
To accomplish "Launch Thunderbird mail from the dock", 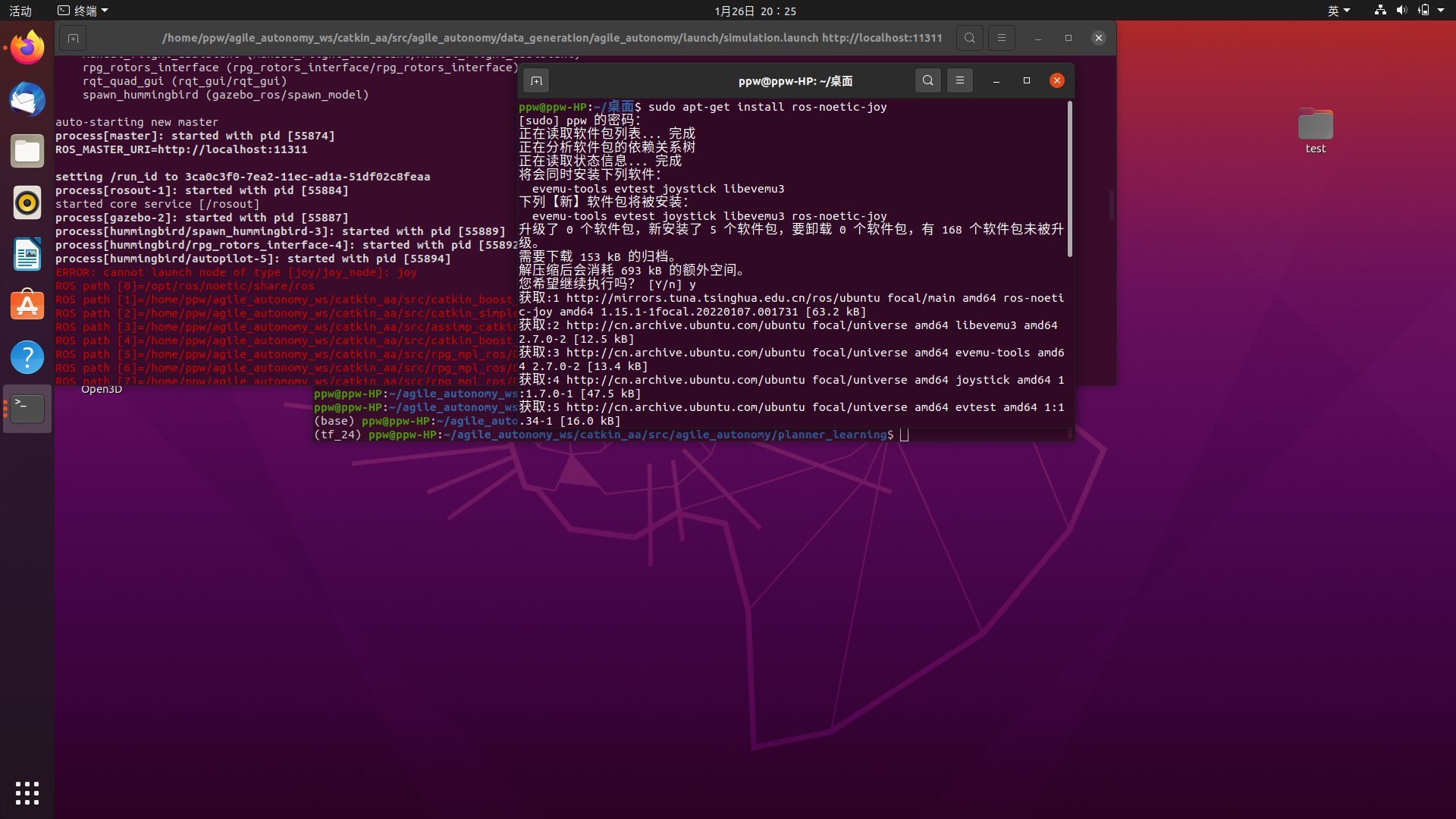I will tap(27, 99).
